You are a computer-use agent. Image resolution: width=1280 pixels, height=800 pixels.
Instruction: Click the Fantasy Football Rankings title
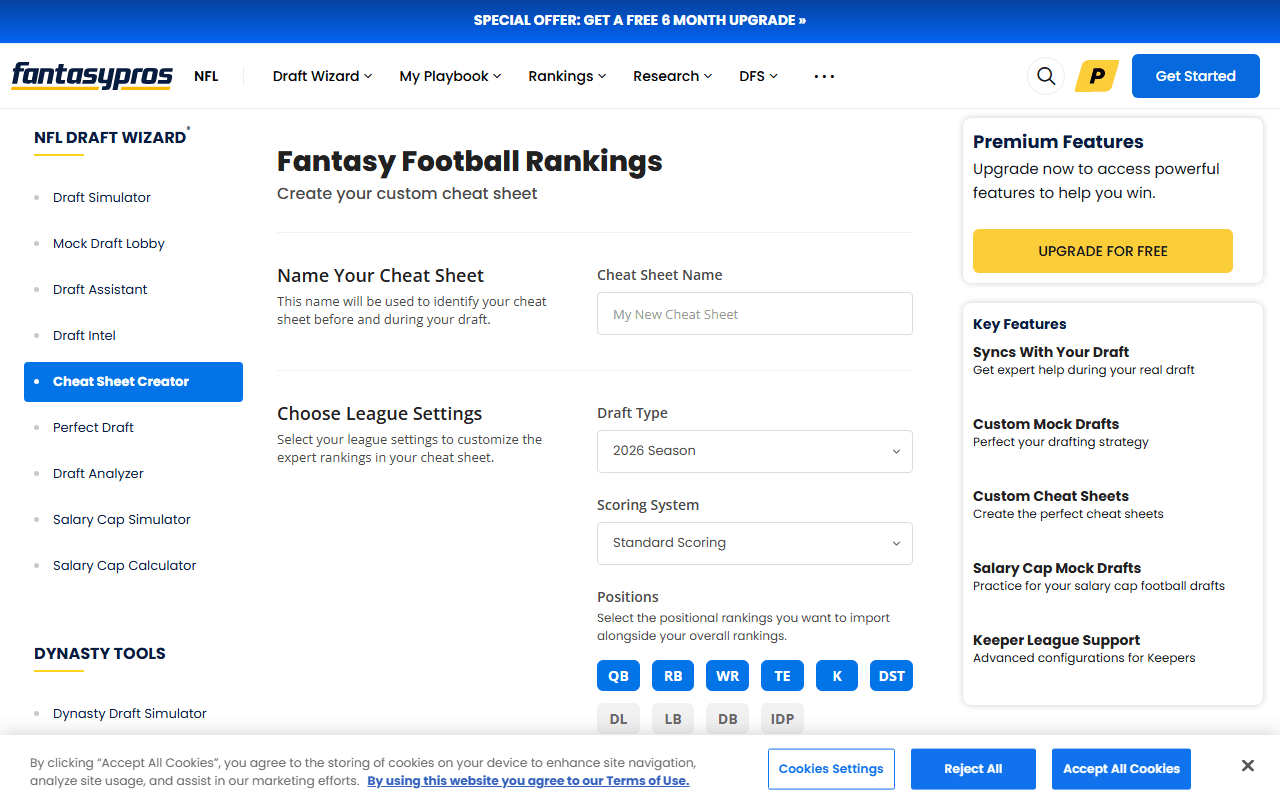click(470, 161)
